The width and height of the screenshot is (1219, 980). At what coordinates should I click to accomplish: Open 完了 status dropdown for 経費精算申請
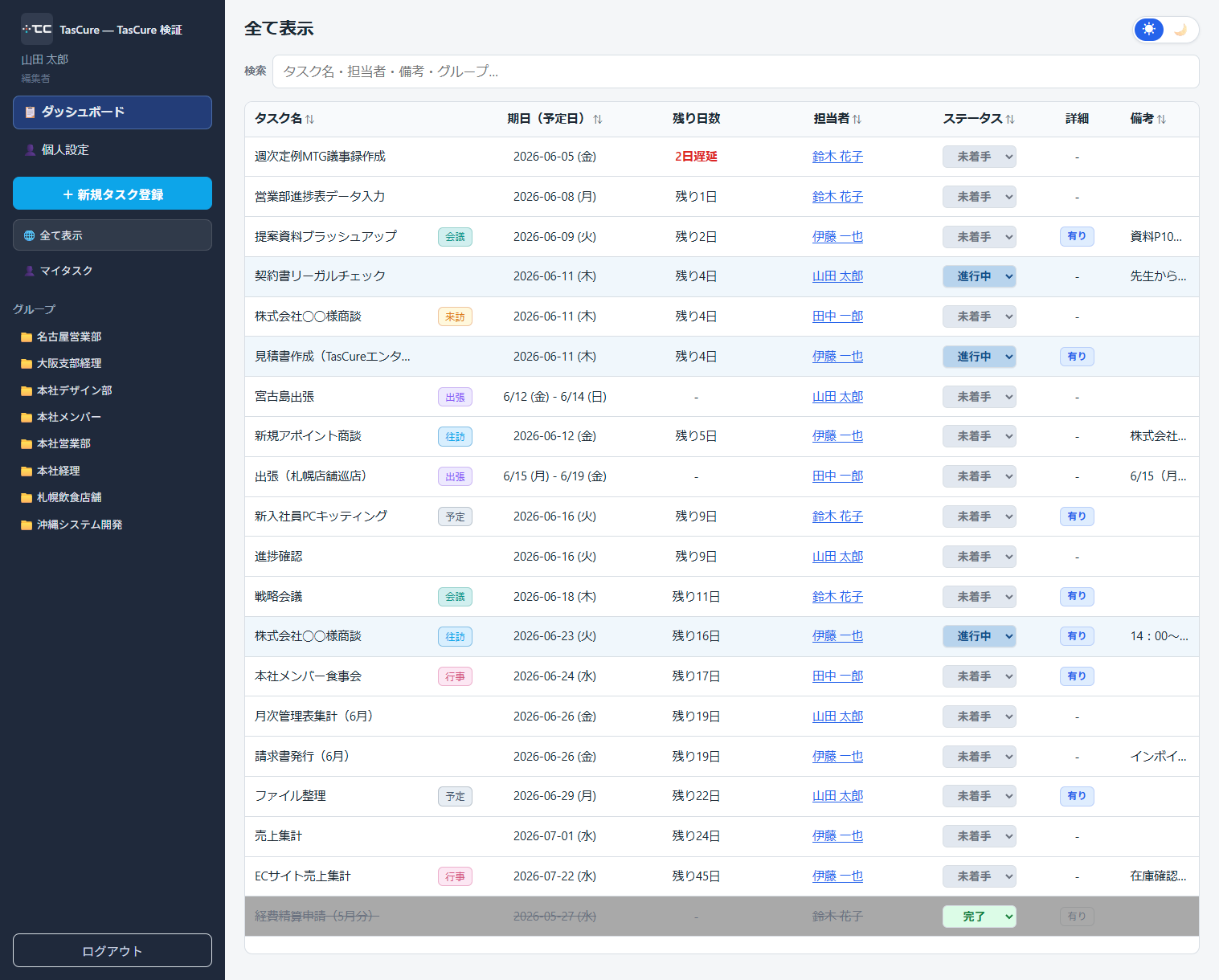click(979, 917)
